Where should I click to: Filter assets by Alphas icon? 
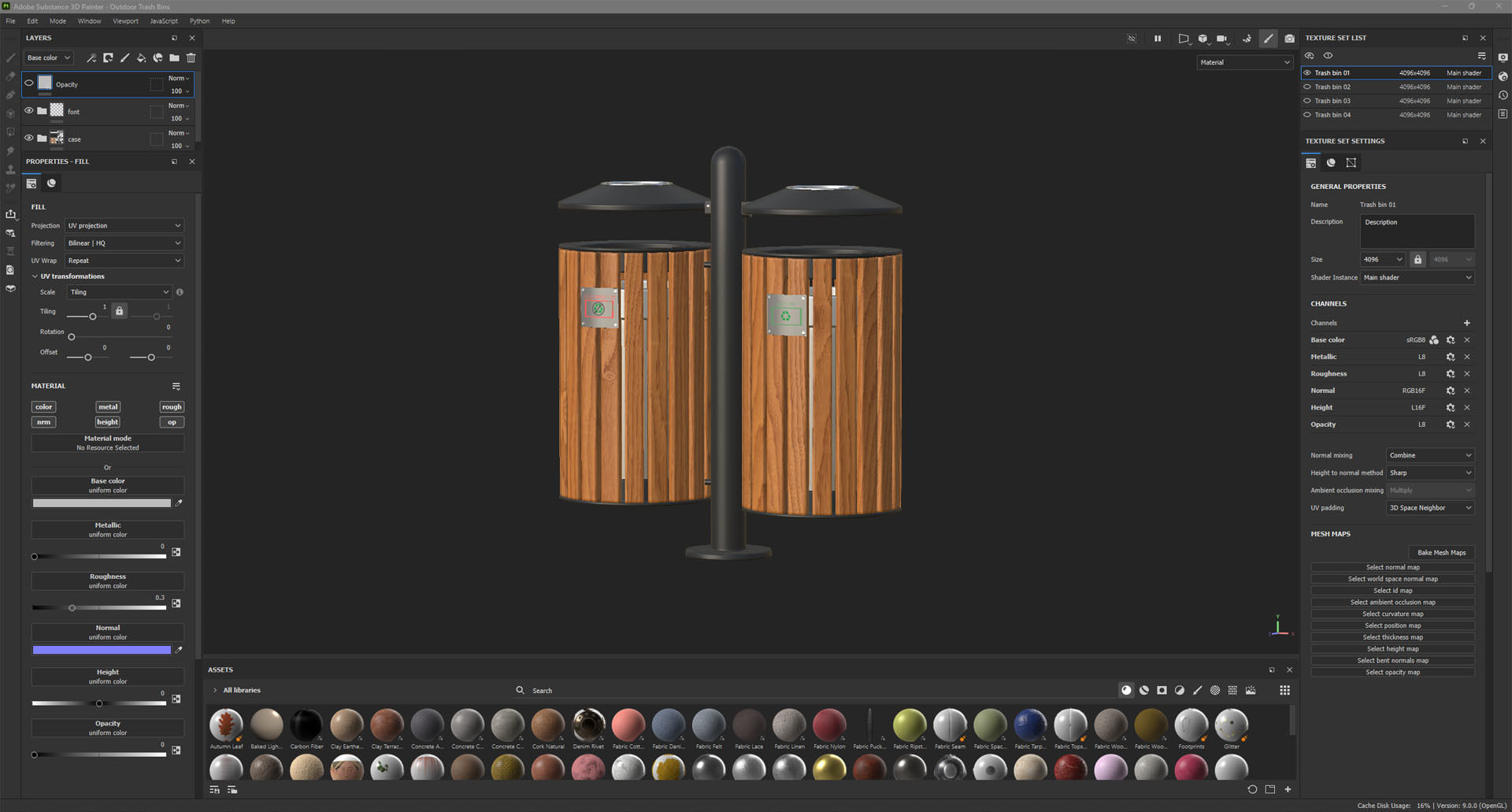(1215, 690)
